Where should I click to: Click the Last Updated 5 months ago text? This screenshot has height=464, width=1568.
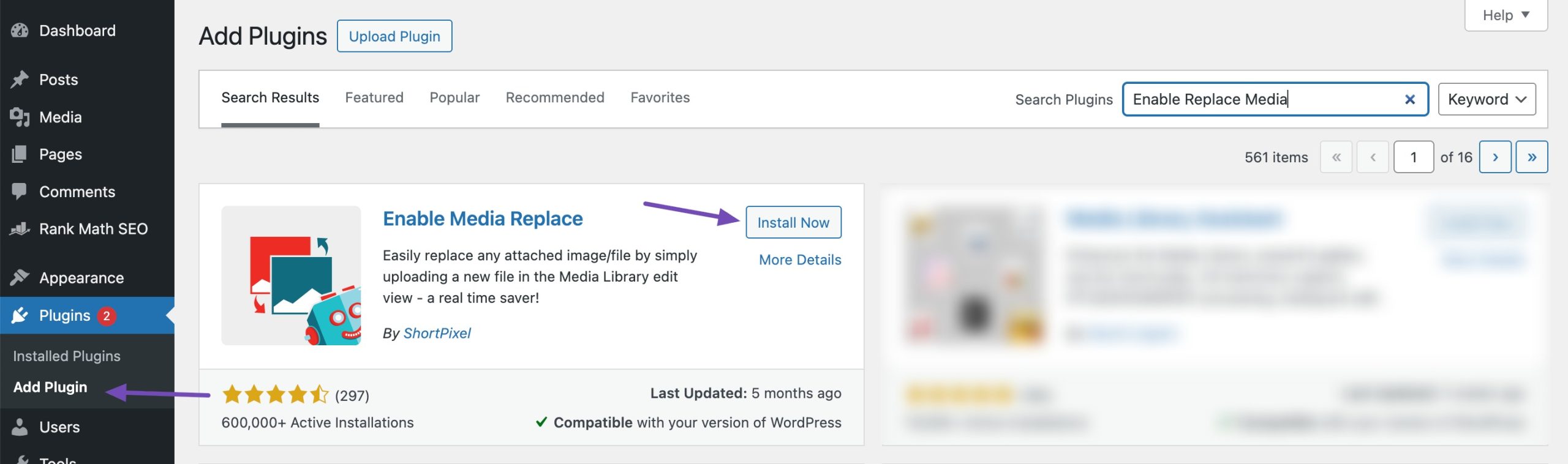click(x=745, y=393)
